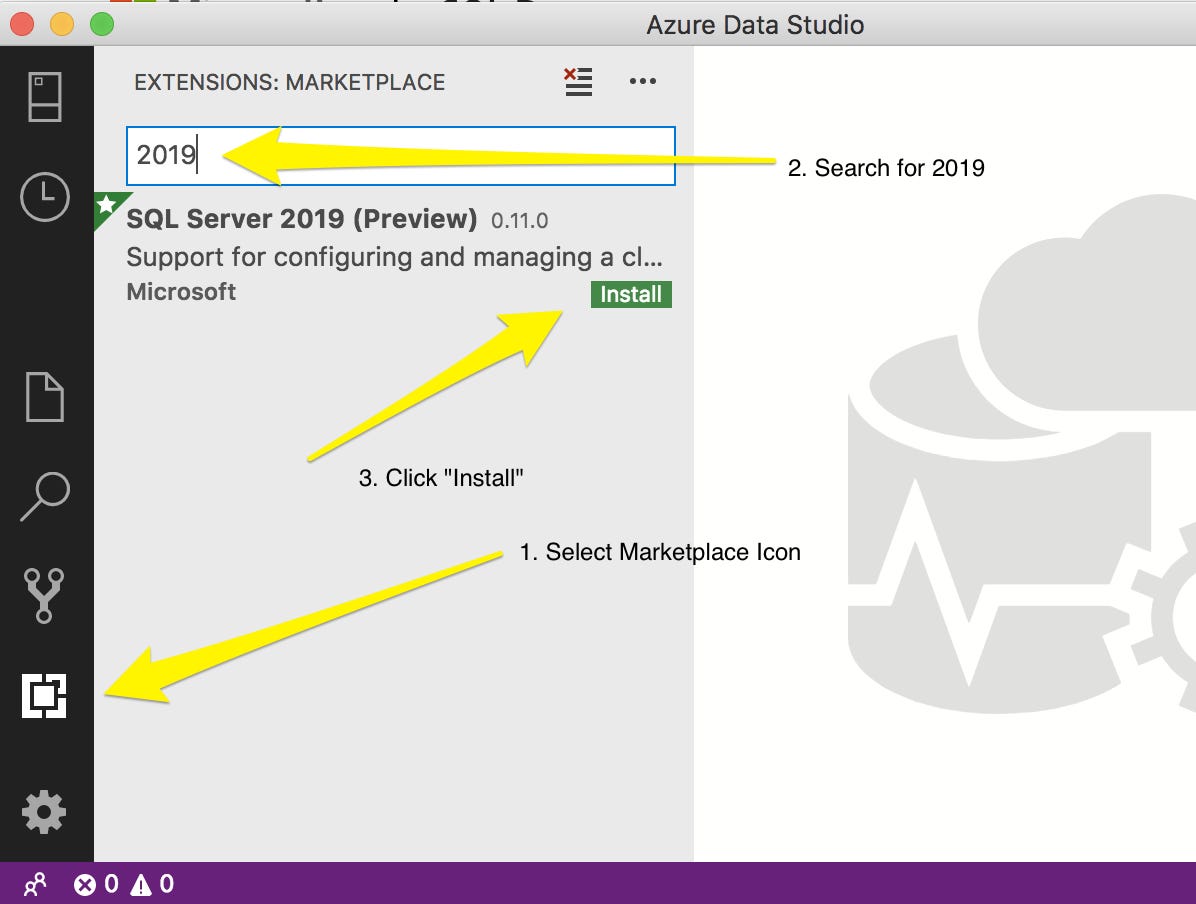Click the version label 0.11.0

522,221
